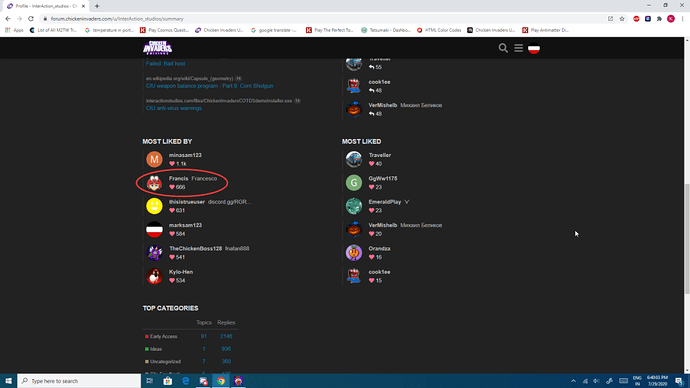690x388 pixels.
Task: Open 'CIU weapon balance program - Part 9' link
Action: point(209,86)
